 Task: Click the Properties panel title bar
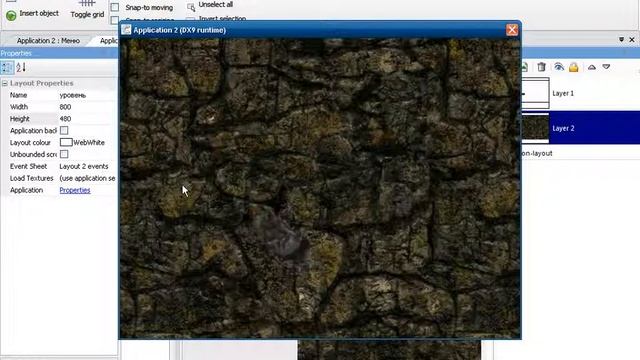[59, 53]
